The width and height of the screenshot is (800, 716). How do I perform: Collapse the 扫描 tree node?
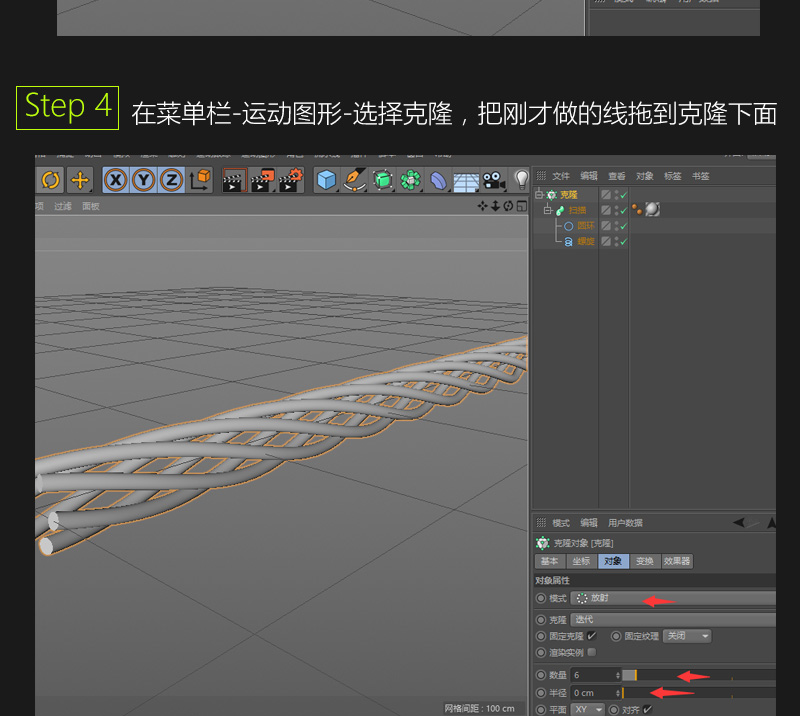tap(547, 210)
